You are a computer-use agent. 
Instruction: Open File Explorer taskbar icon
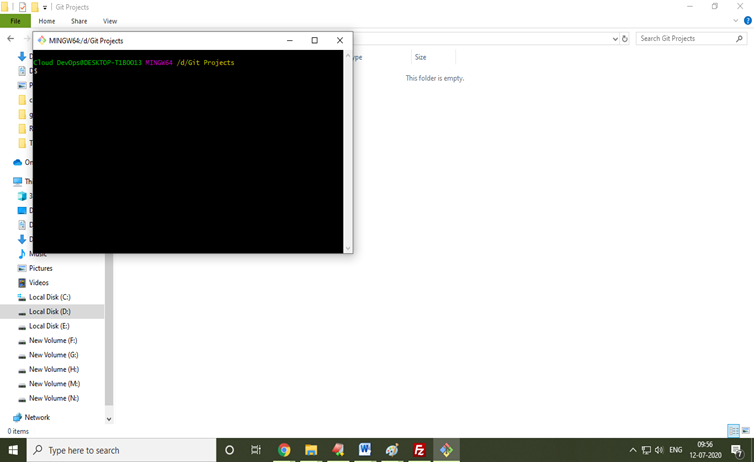point(311,450)
